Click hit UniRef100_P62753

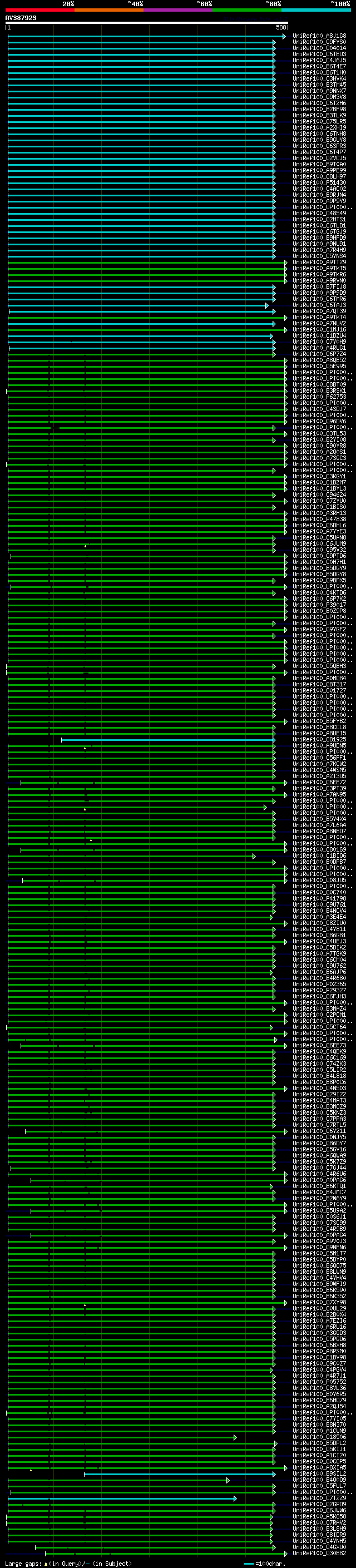click(319, 397)
